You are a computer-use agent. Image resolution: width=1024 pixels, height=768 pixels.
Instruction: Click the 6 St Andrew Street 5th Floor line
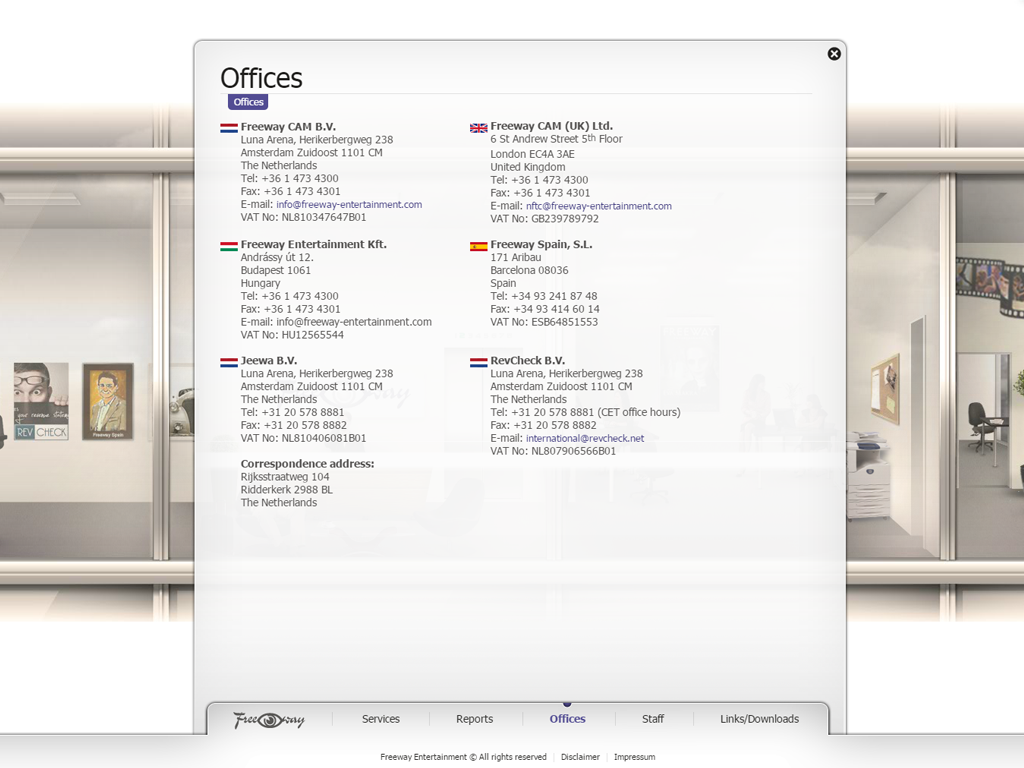pos(556,139)
